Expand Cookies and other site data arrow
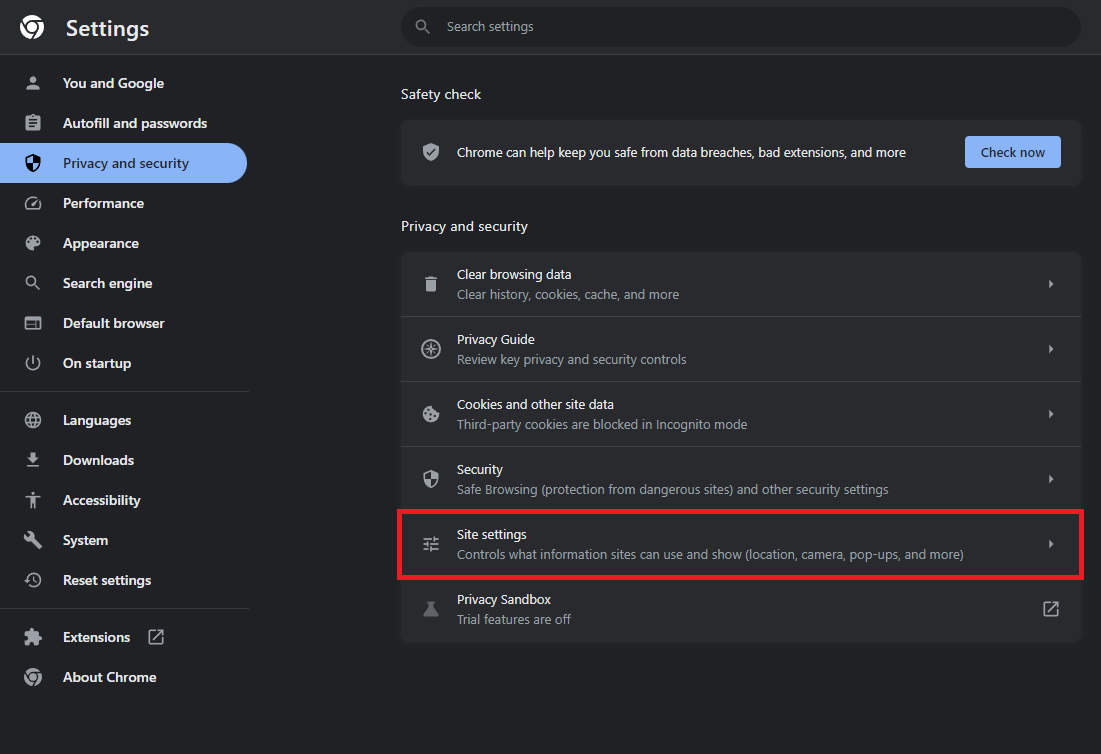The width and height of the screenshot is (1101, 754). (x=1050, y=414)
